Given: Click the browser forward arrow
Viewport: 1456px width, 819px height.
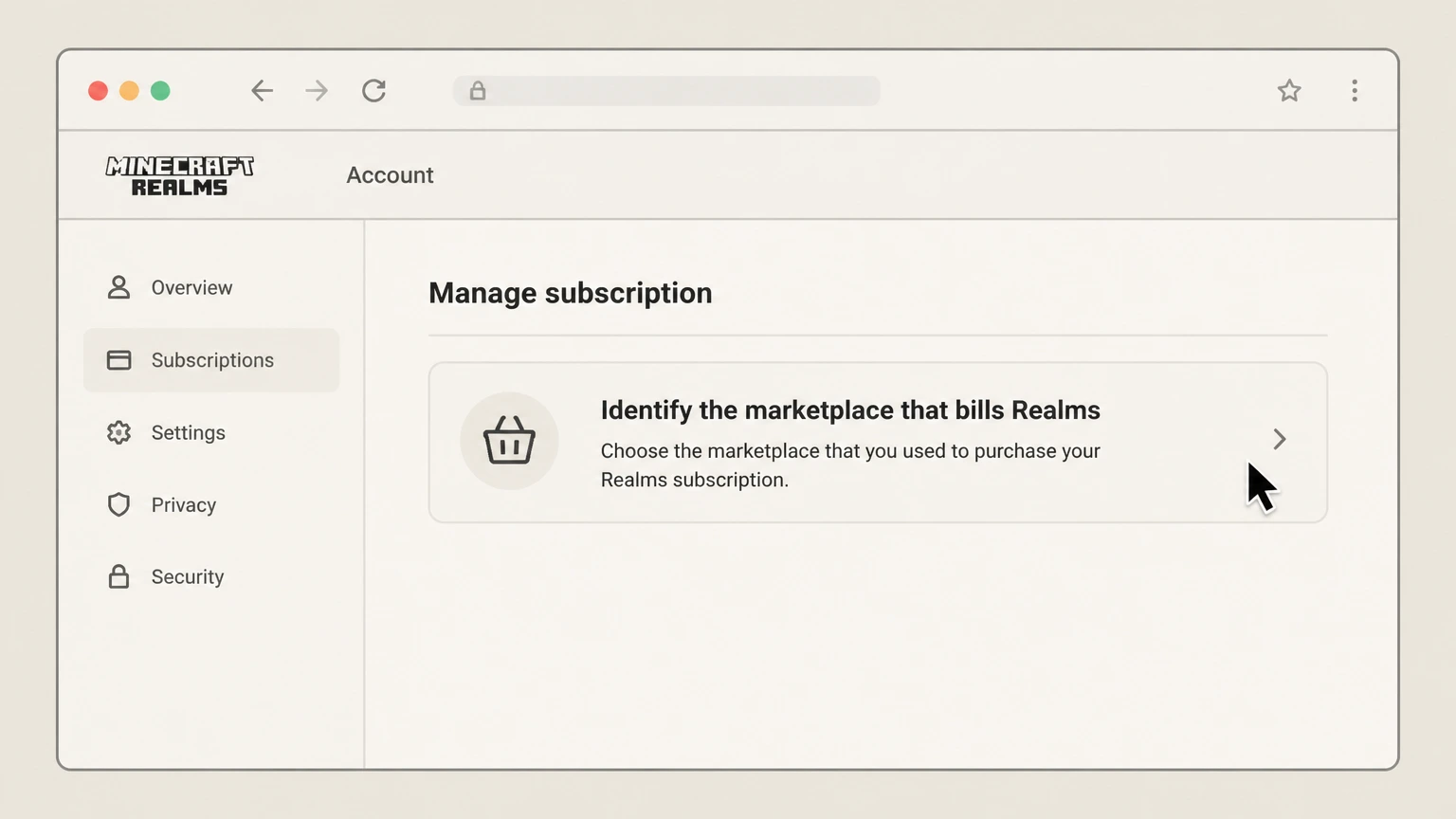Looking at the screenshot, I should 317,91.
